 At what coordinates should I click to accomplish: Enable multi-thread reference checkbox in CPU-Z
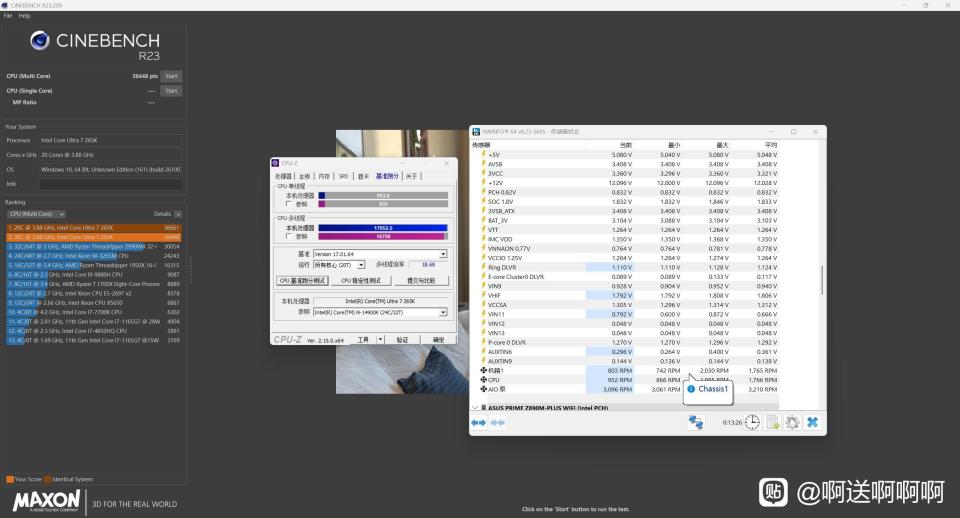[289, 236]
